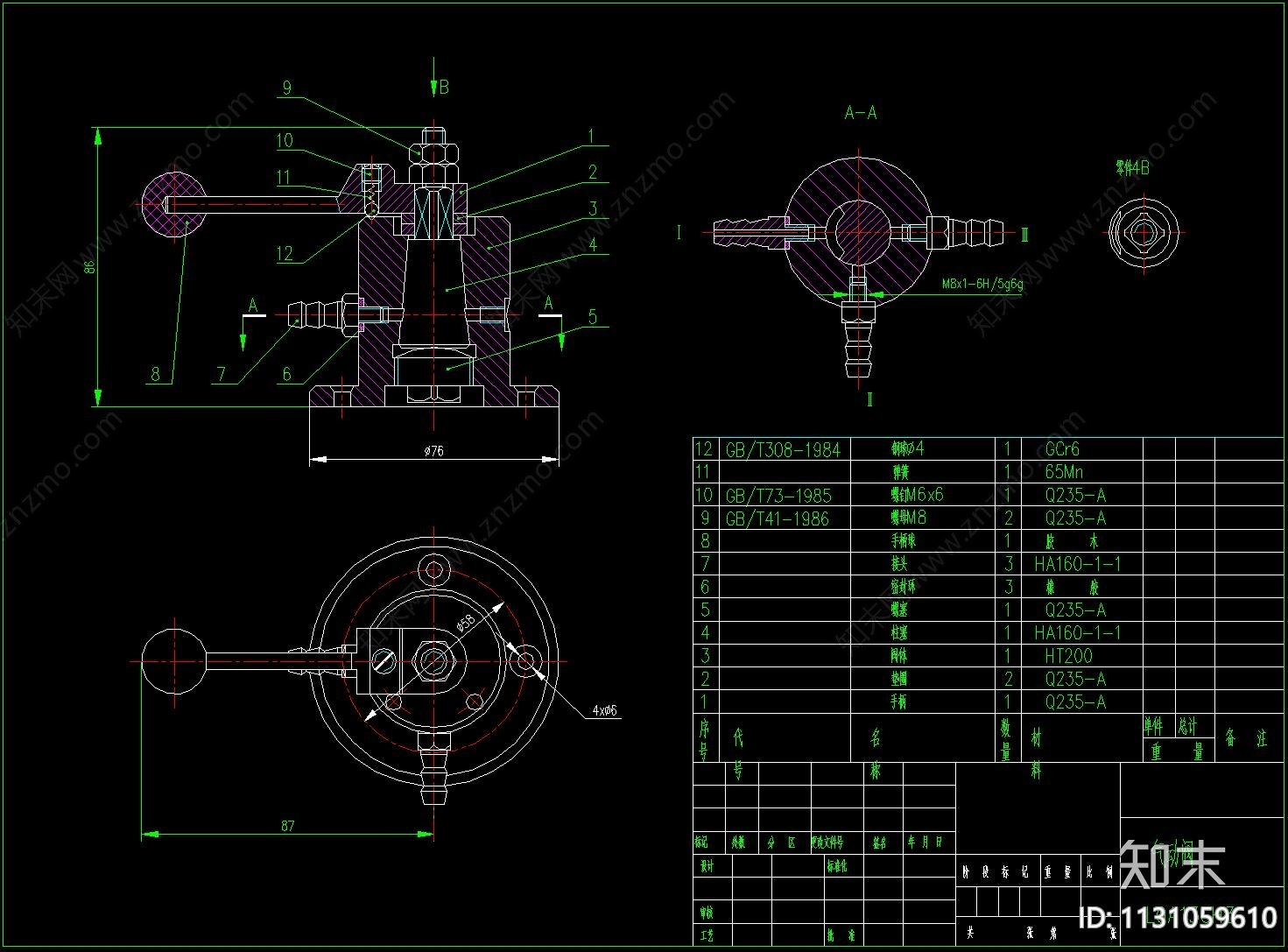Select HA160-1-1 in parts table row 4
The height and width of the screenshot is (952, 1288).
1077,632
